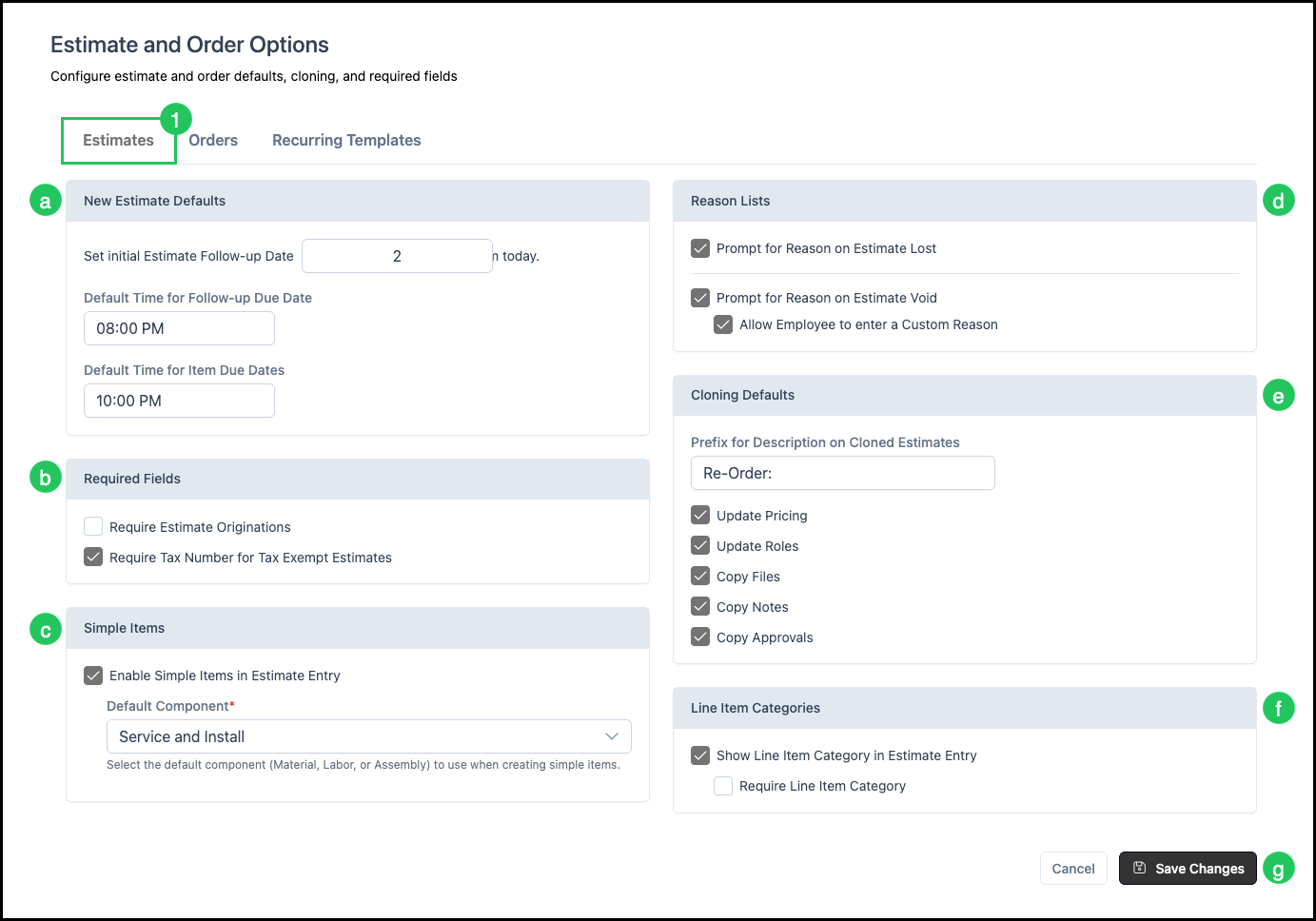Click the Simple Items section header

tap(358, 628)
